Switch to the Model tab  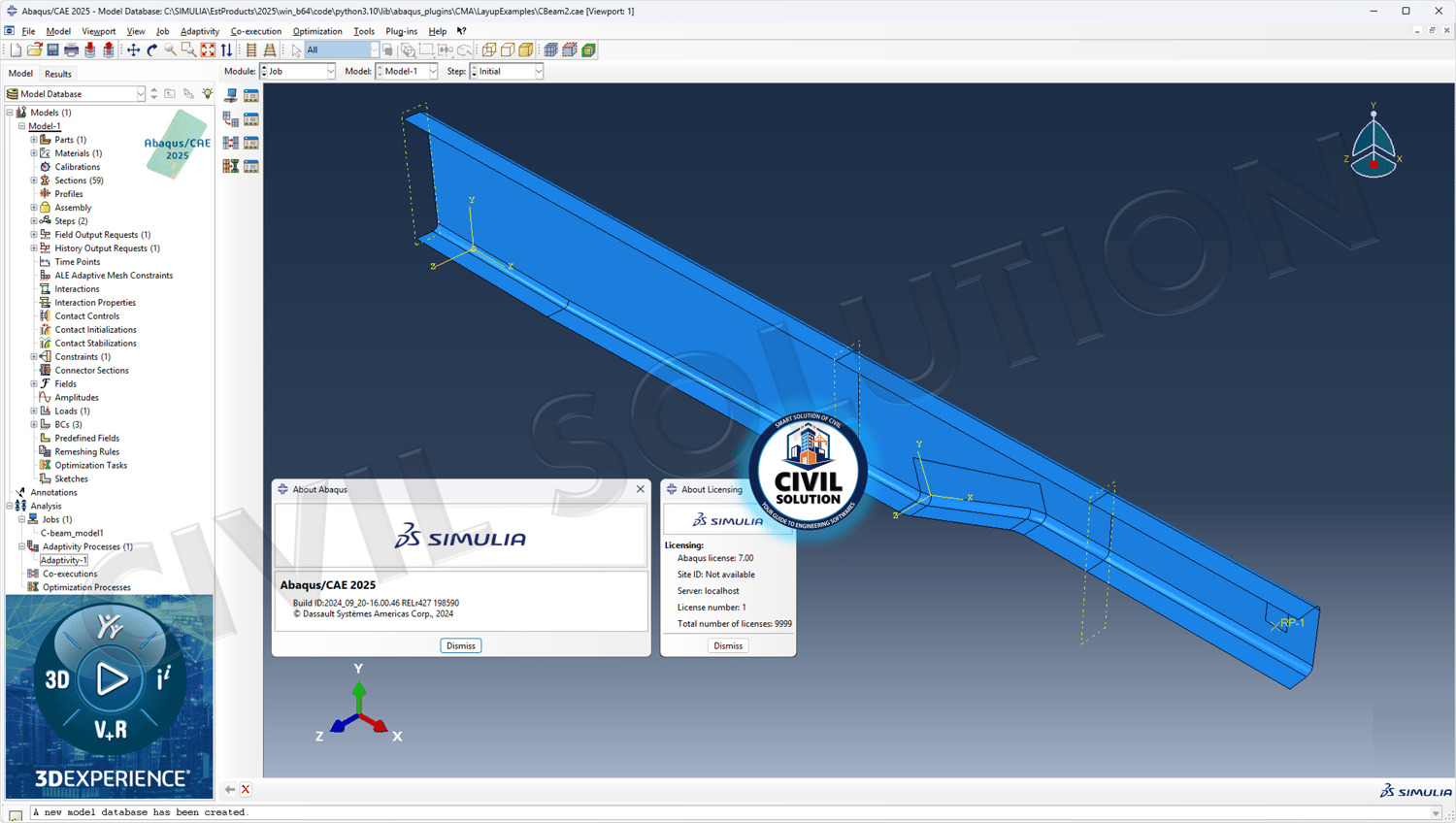(20, 74)
